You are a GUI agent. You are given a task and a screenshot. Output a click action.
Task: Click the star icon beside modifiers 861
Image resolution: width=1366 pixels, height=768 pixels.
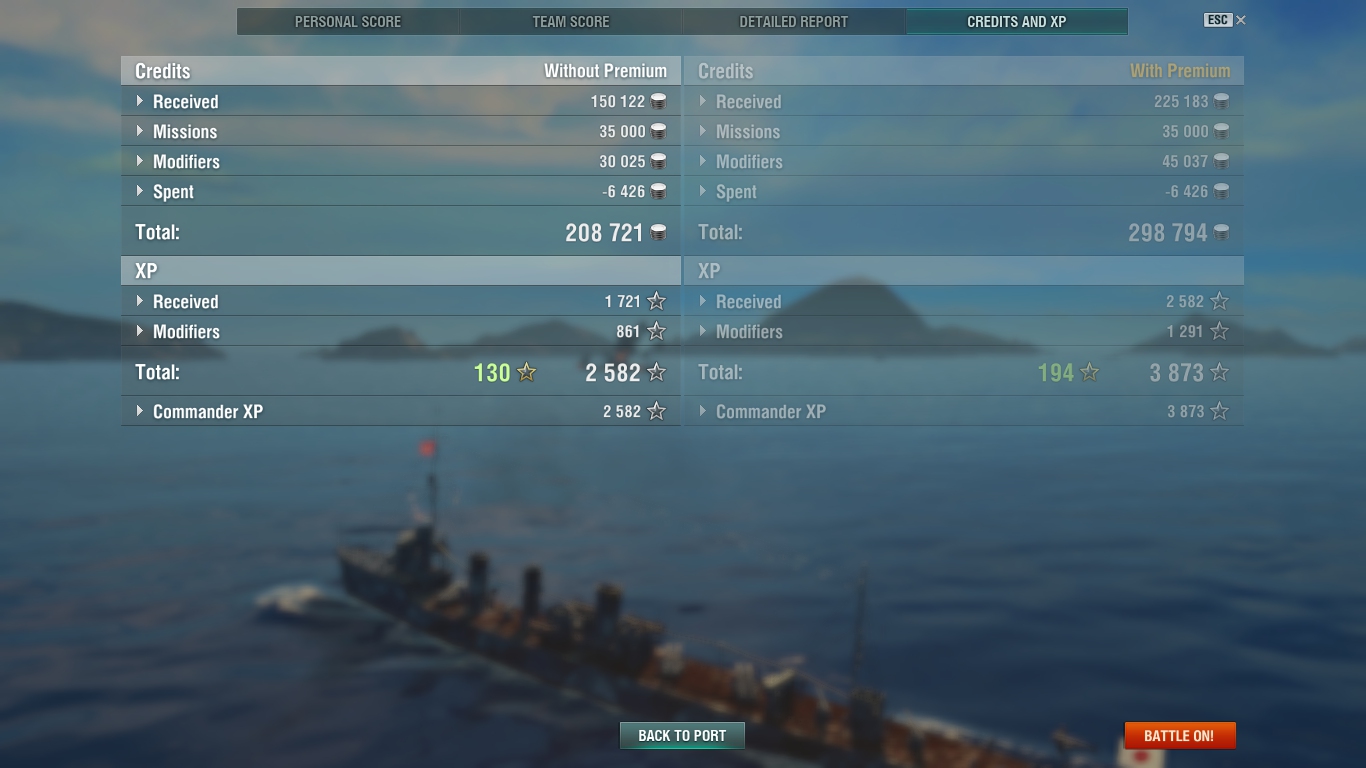pos(656,331)
